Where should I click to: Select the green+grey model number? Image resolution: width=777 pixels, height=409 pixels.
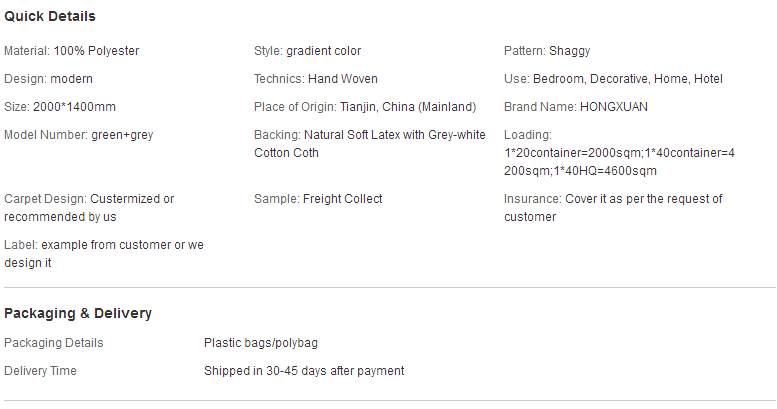[122, 135]
